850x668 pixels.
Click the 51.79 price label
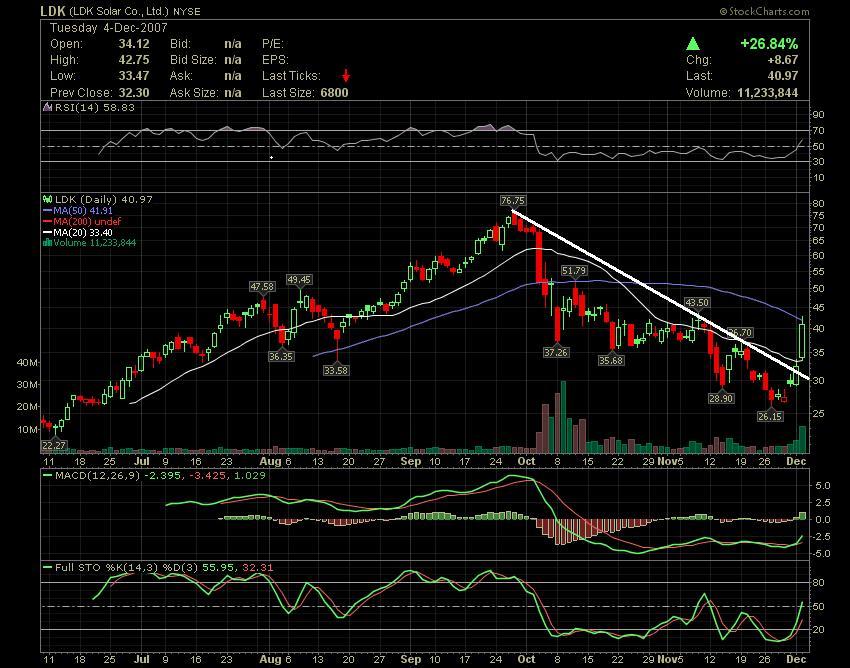tap(574, 271)
